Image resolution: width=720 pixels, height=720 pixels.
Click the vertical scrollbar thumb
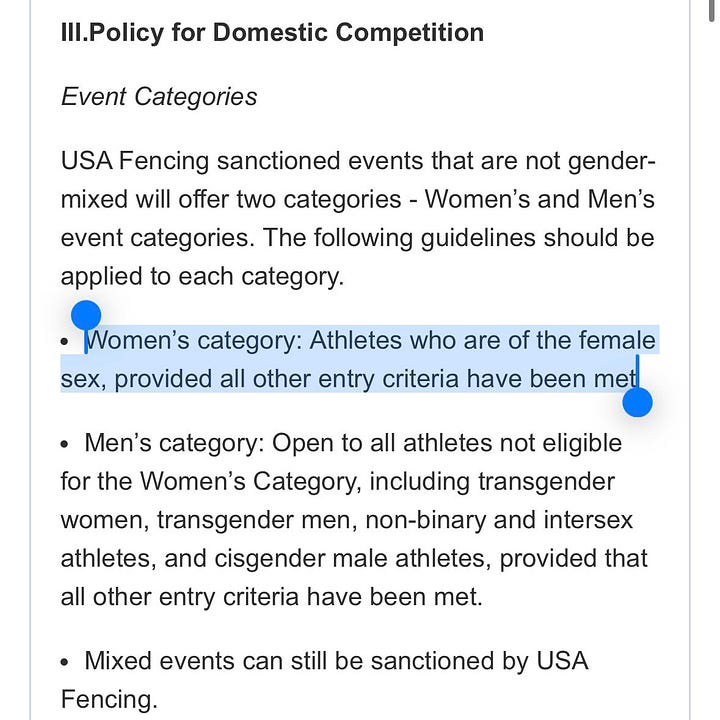tap(712, 10)
